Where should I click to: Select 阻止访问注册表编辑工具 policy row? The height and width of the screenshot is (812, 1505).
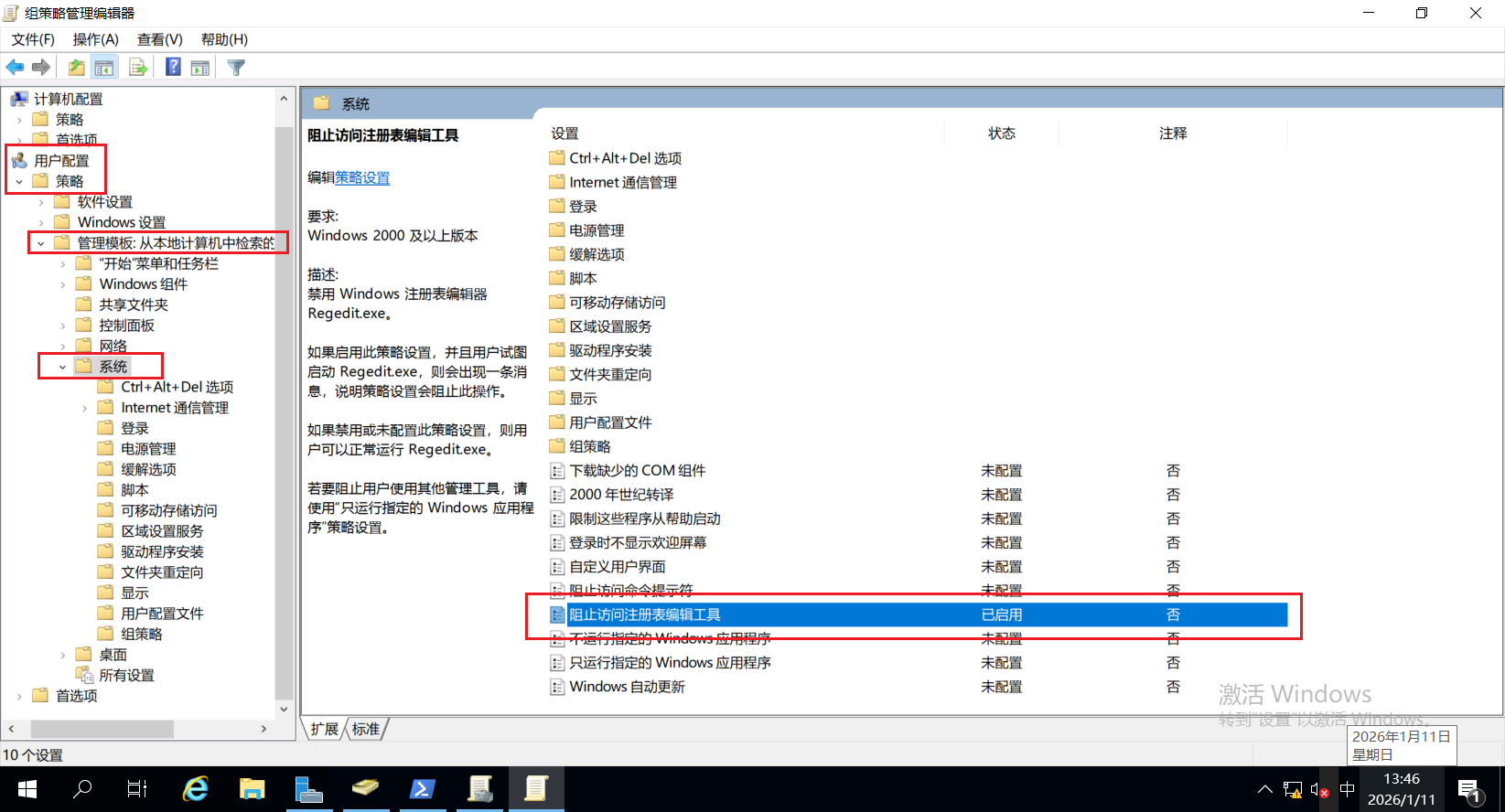(918, 614)
